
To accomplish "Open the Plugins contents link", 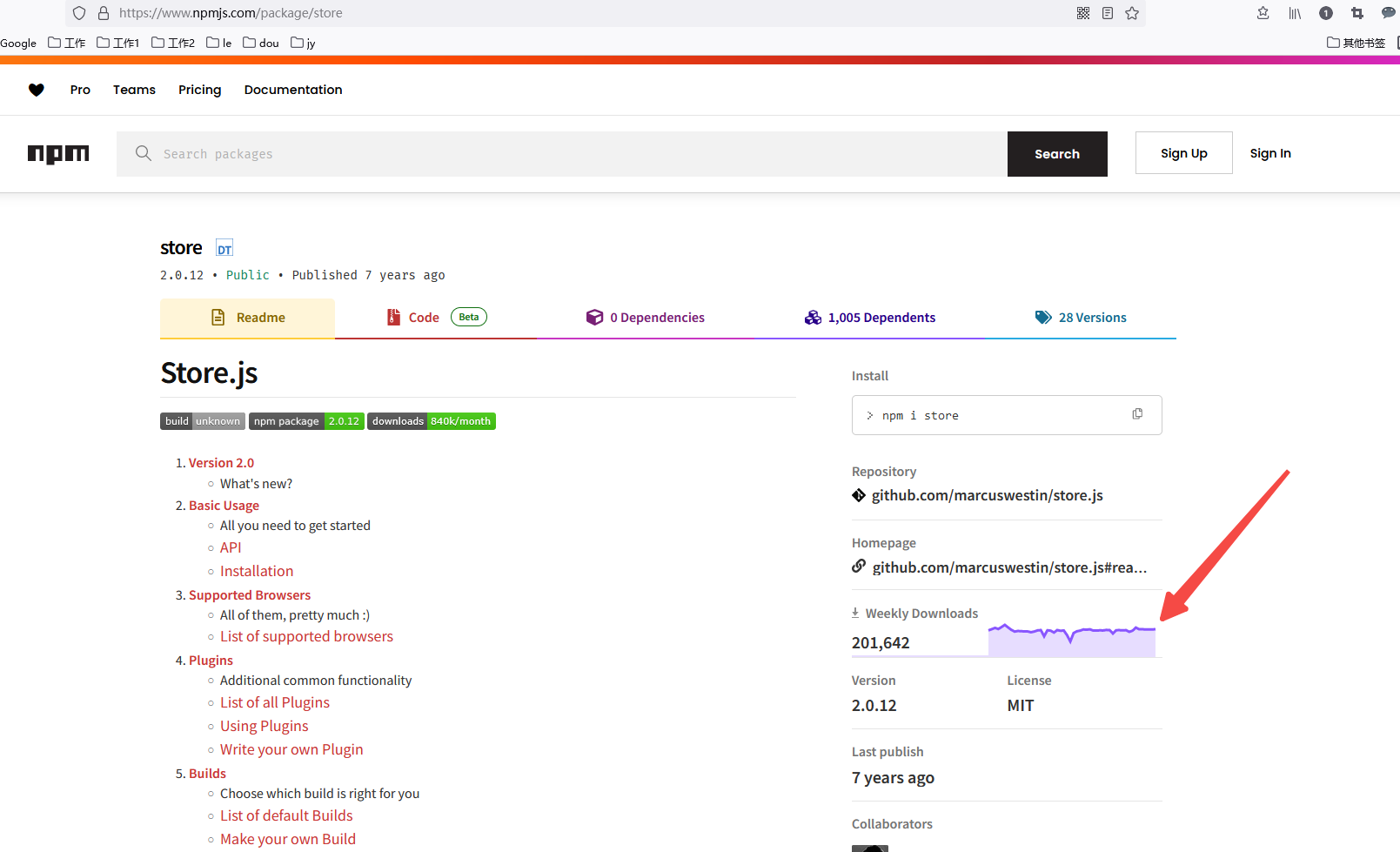I will point(211,661).
